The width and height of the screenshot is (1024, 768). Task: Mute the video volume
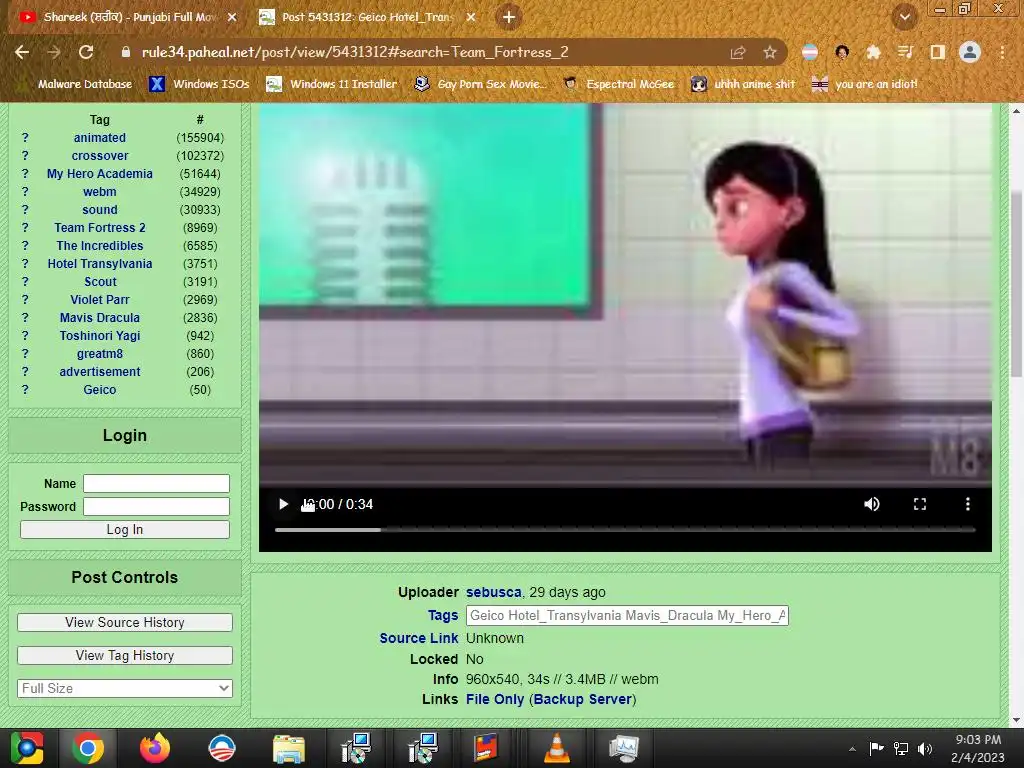(872, 504)
